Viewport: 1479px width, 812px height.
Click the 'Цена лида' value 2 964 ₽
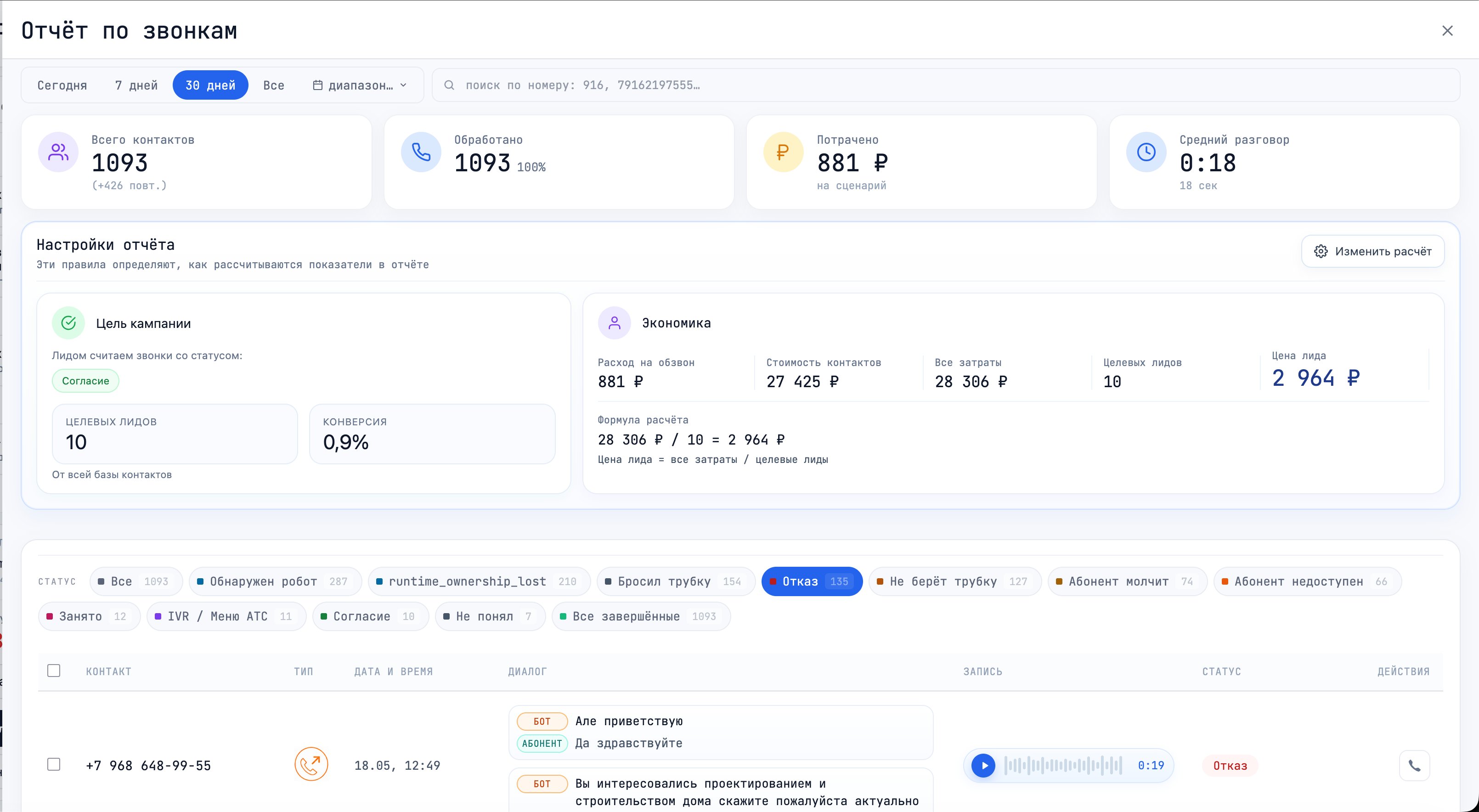(1315, 378)
